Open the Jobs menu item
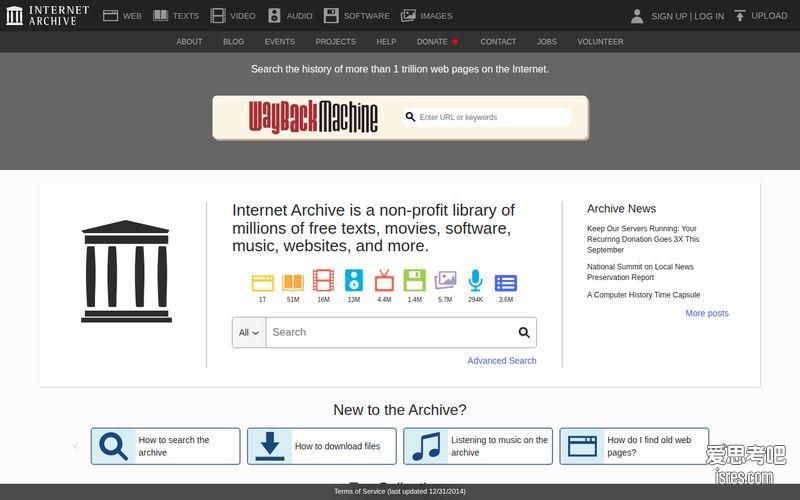Screen dimensions: 800x500 click(546, 41)
